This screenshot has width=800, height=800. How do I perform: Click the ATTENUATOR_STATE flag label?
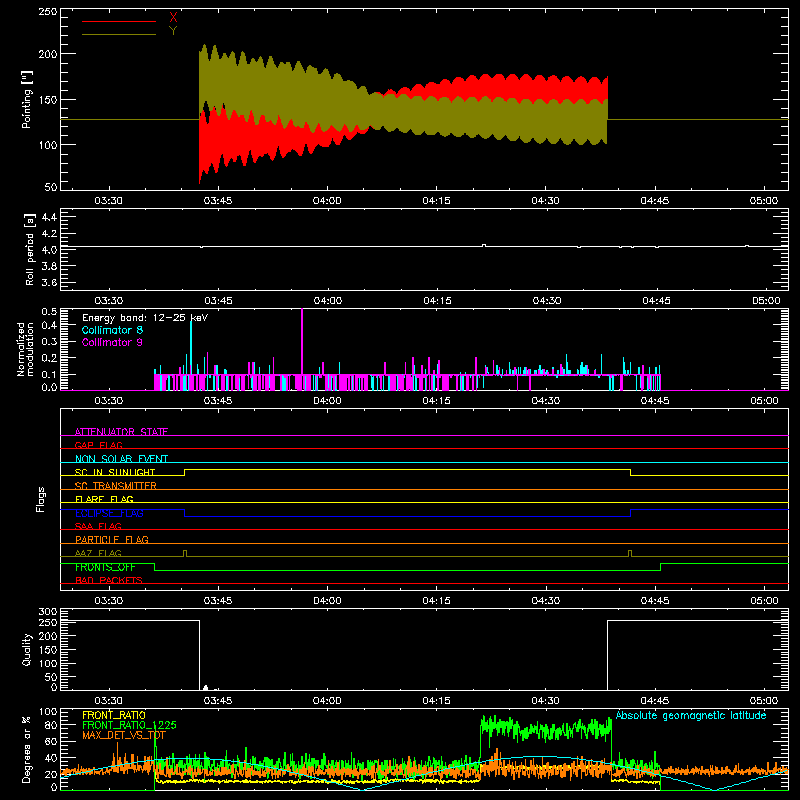[121, 432]
